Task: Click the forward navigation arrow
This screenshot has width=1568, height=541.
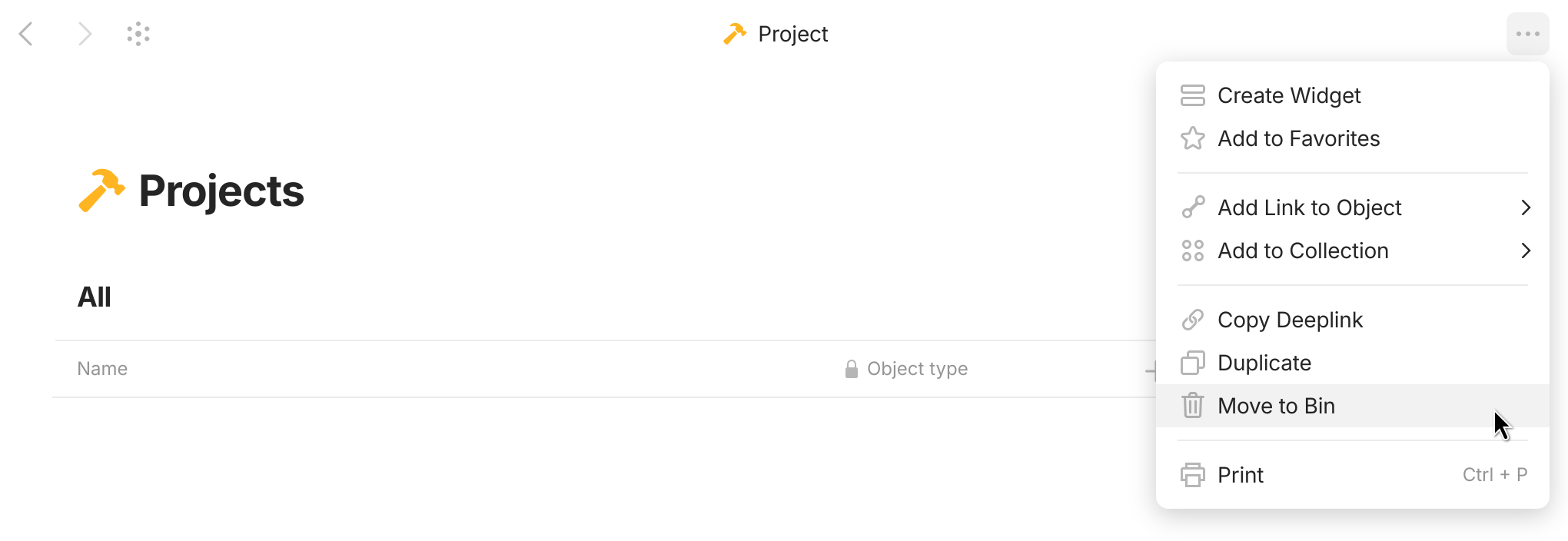Action: [x=85, y=34]
